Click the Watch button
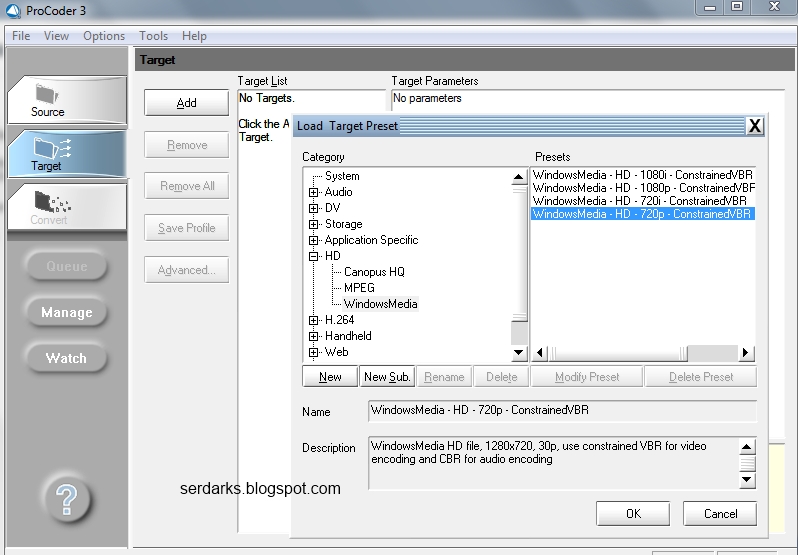The height and width of the screenshot is (555, 798). (67, 358)
